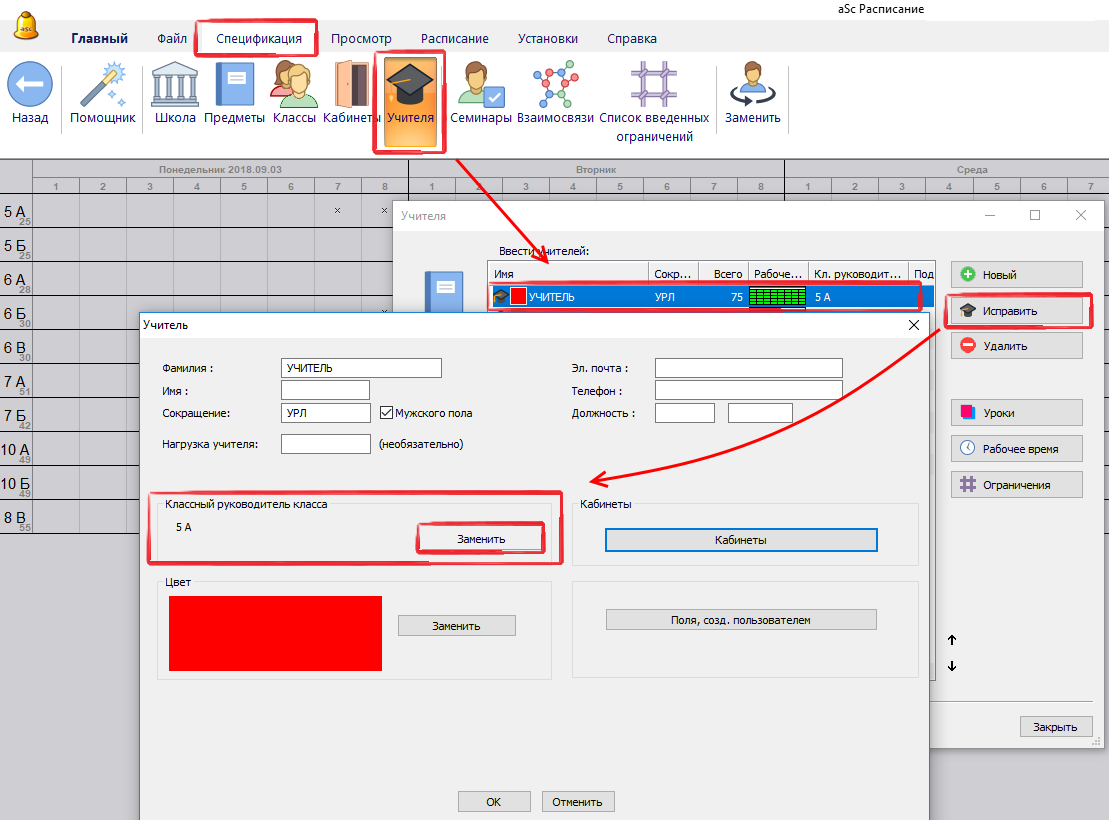Viewport: 1109px width, 821px height.
Task: Click the Назад back arrow icon
Action: (30, 86)
